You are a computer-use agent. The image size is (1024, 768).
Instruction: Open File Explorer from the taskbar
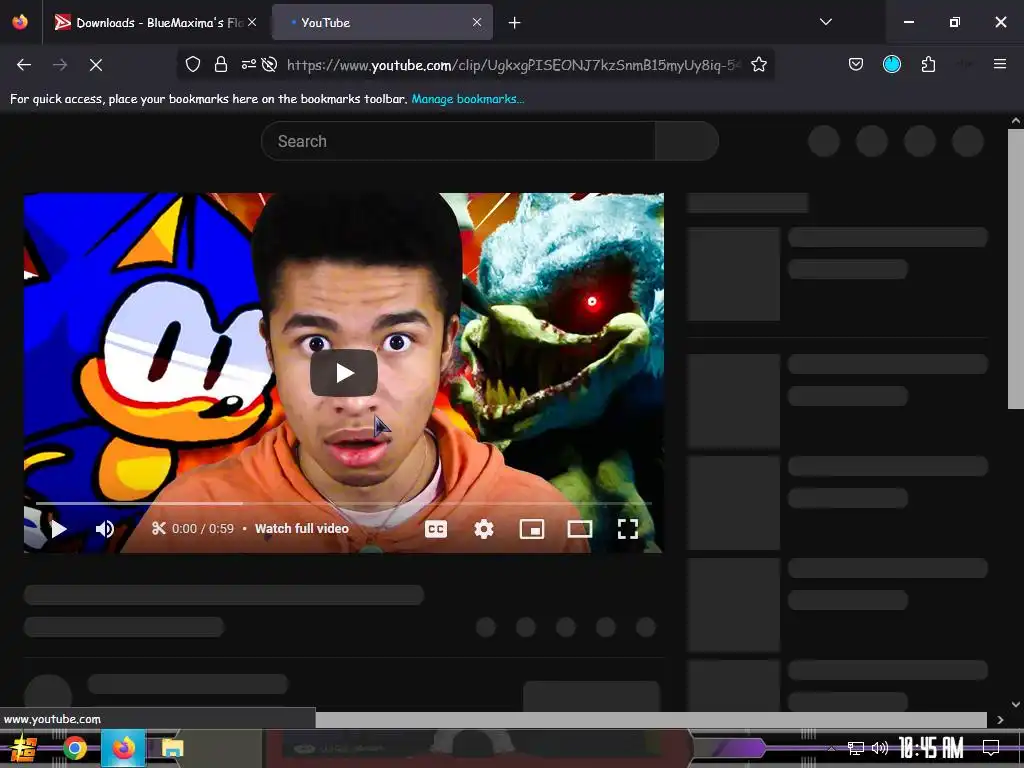(172, 748)
